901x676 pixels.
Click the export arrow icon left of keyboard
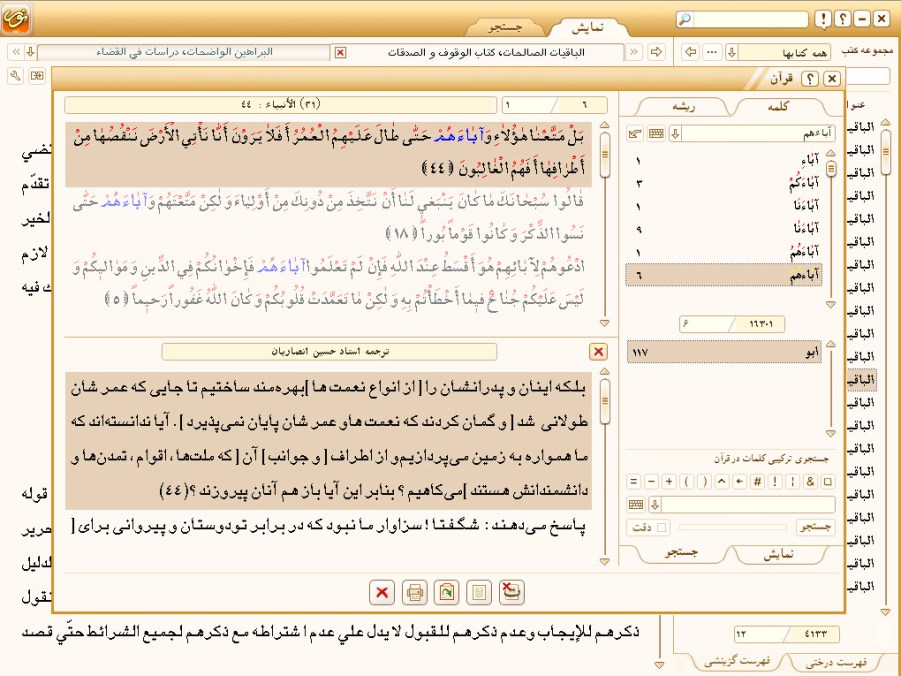tap(635, 133)
